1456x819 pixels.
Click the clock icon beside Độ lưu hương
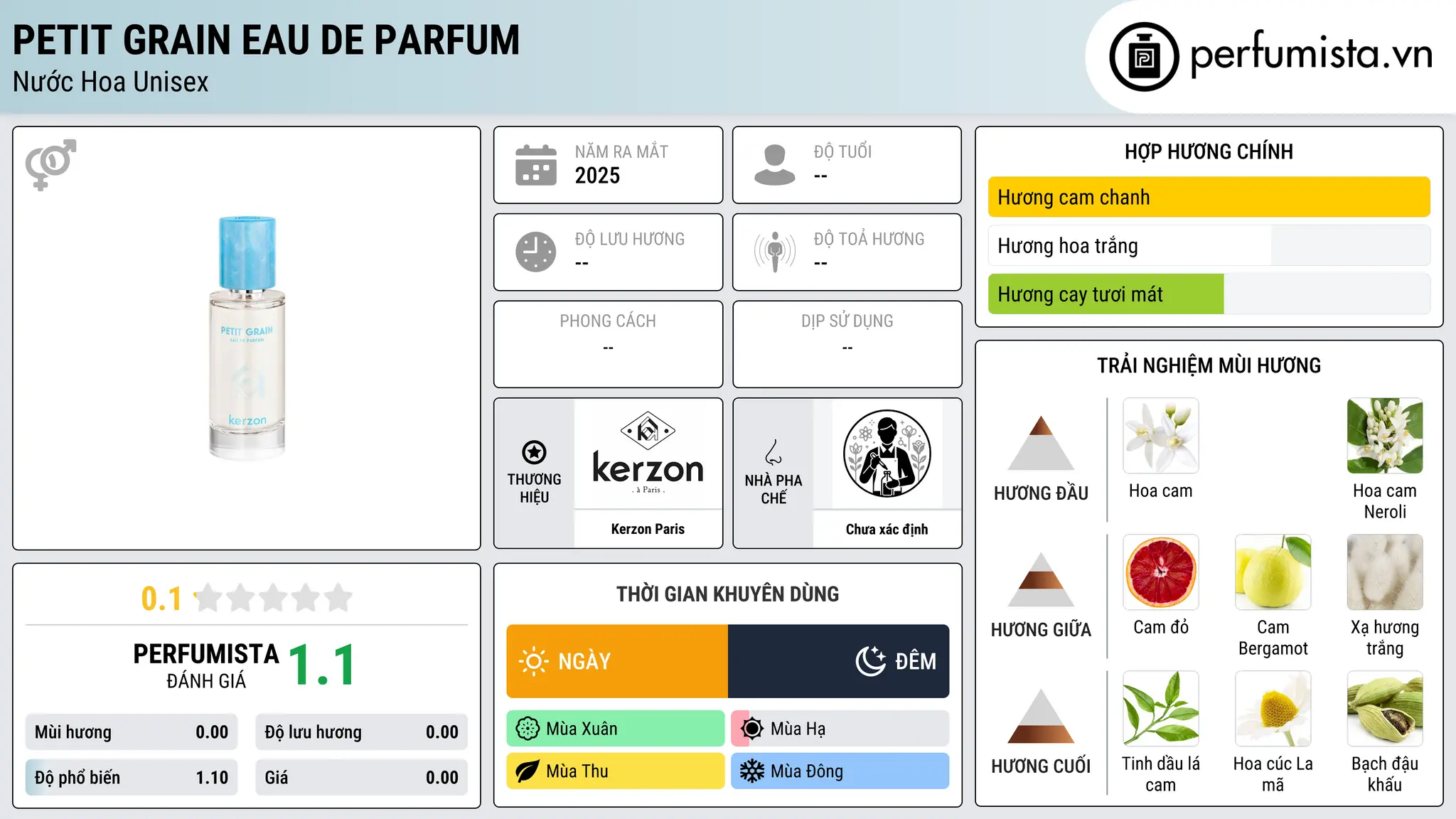coord(536,252)
